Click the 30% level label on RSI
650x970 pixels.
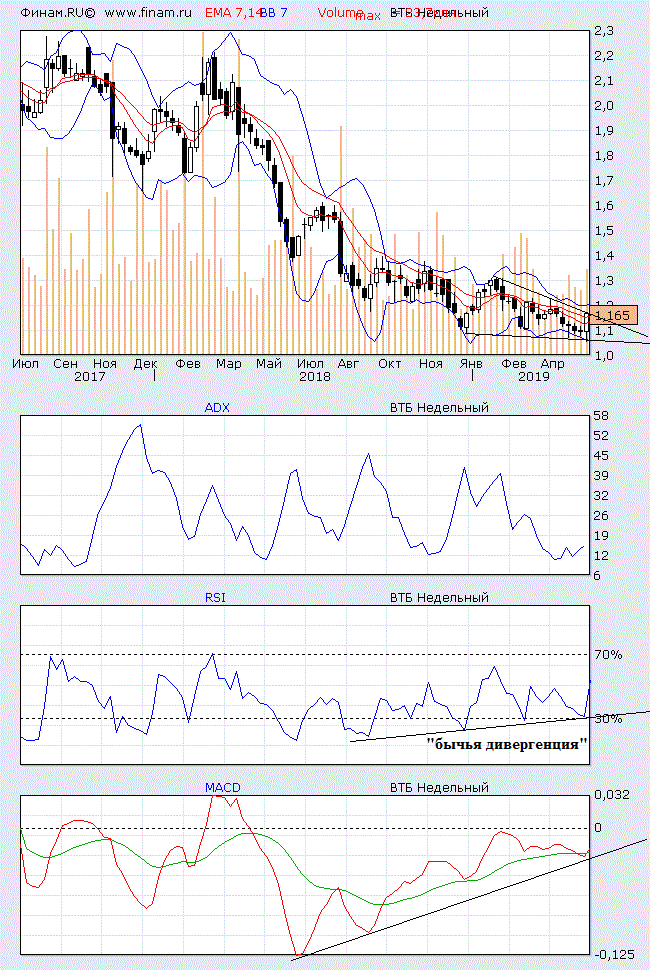[608, 719]
